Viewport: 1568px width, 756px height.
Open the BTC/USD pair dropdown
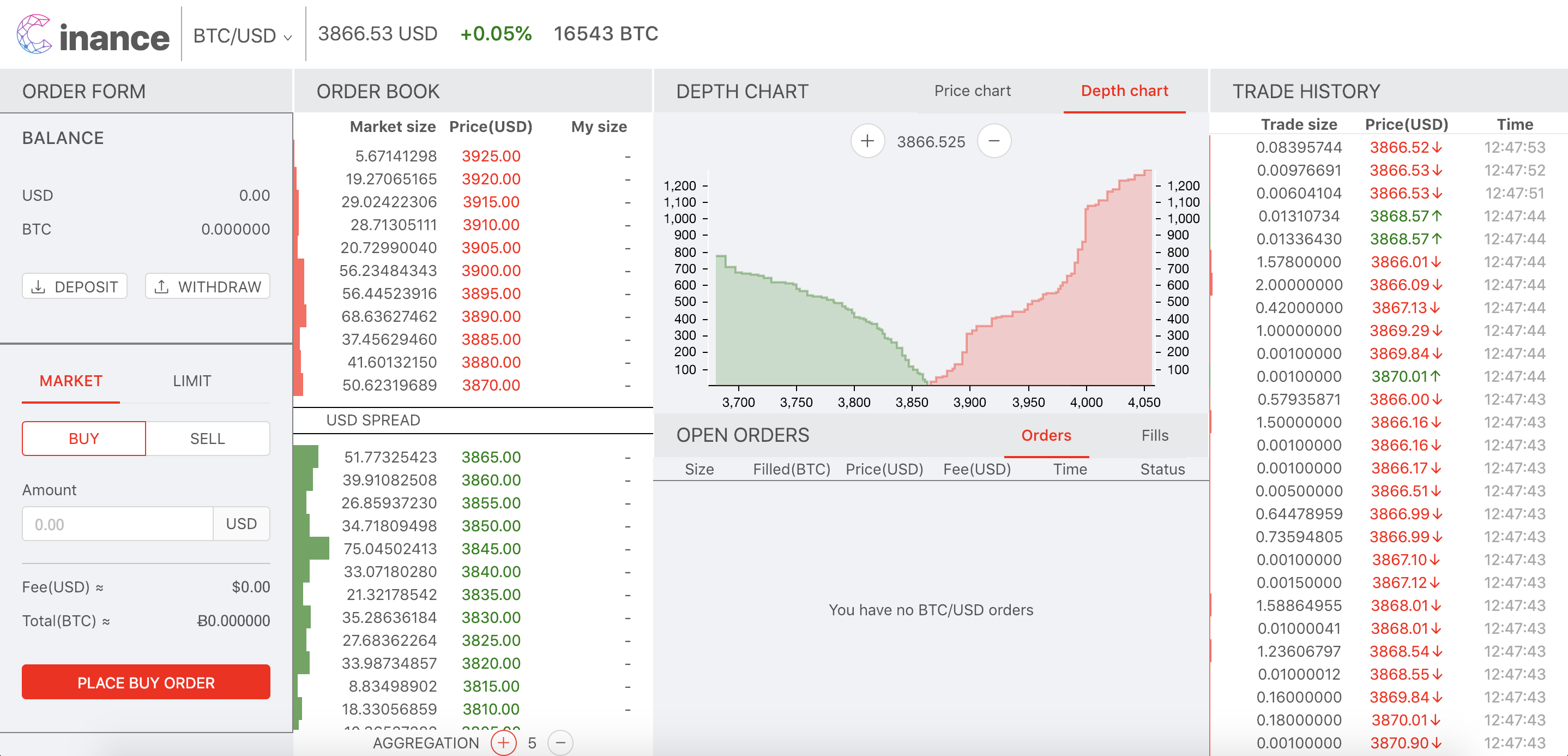pos(242,35)
